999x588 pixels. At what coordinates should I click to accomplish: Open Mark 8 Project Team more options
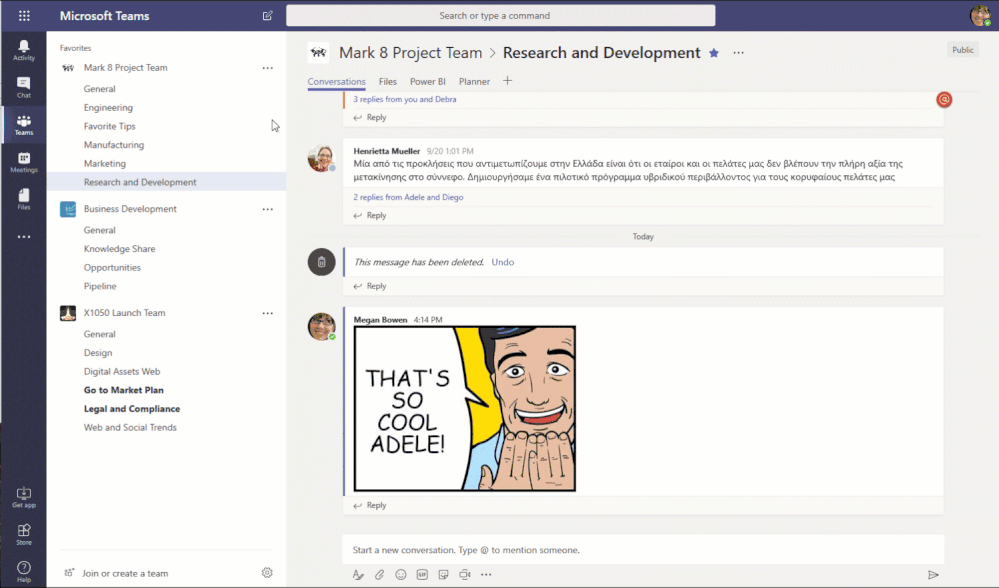268,68
